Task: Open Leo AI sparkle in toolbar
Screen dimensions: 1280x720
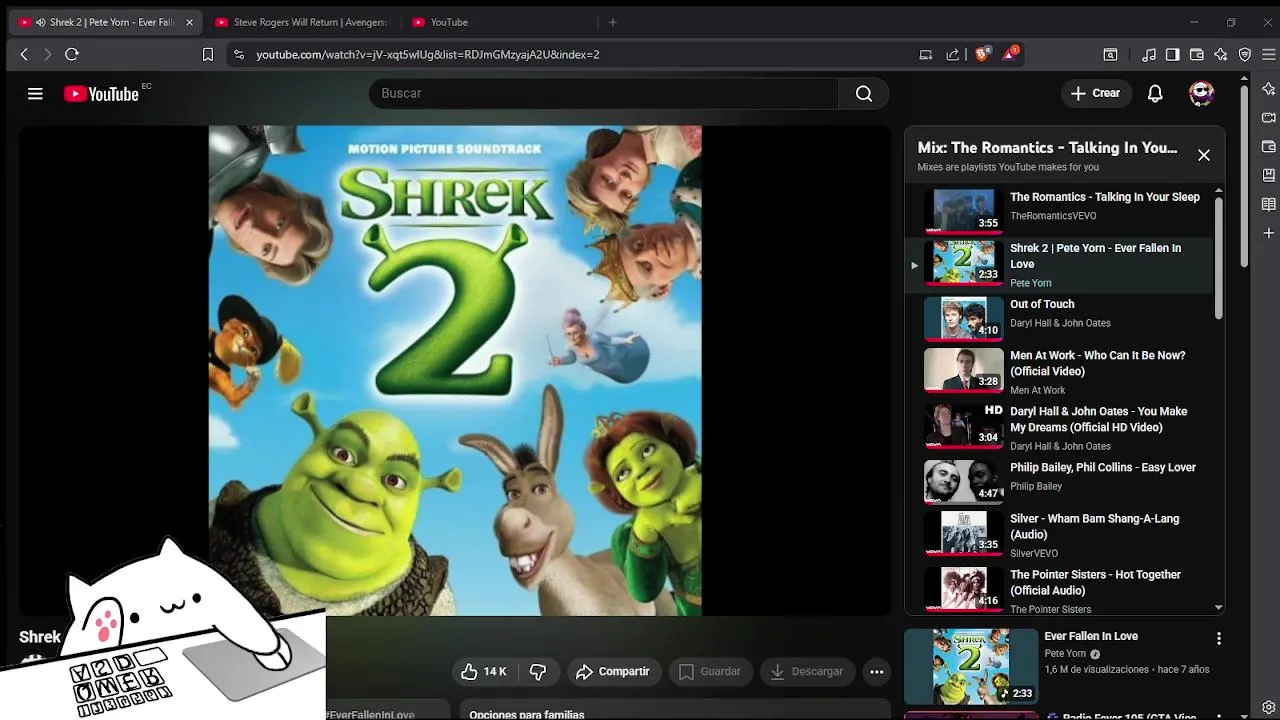Action: pyautogui.click(x=1221, y=55)
